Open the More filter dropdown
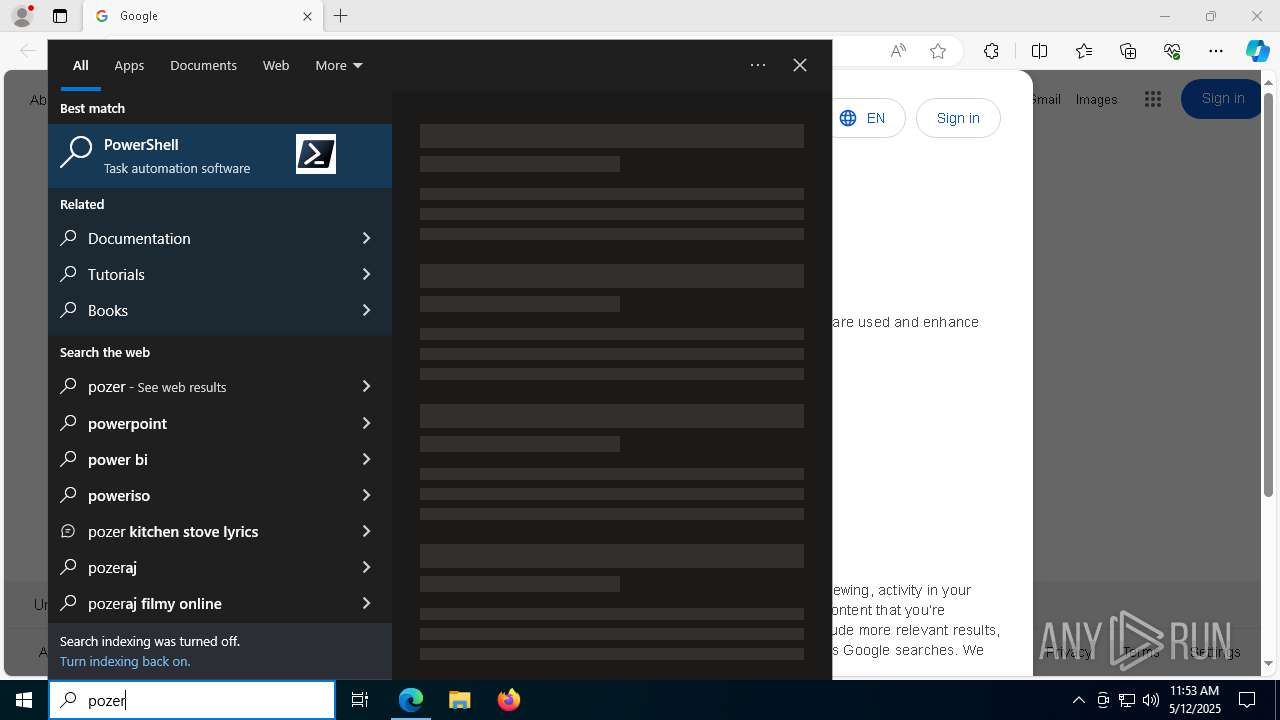The height and width of the screenshot is (720, 1280). (339, 65)
